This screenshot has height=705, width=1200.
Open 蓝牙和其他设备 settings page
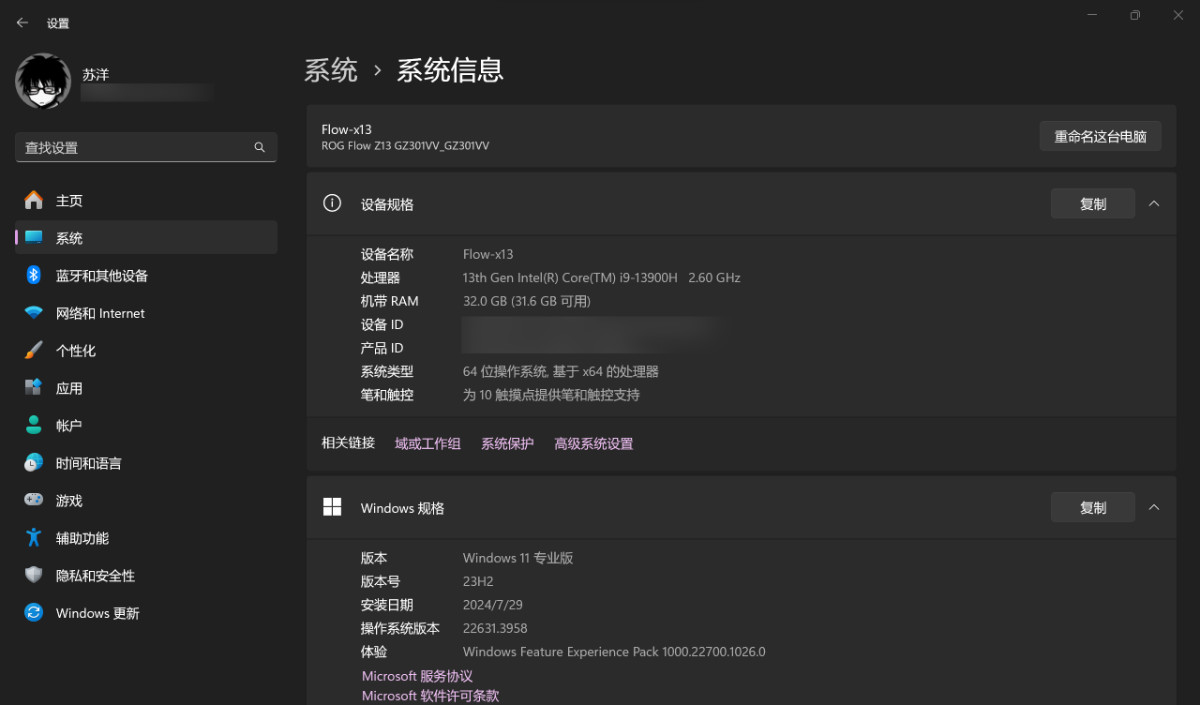point(146,275)
